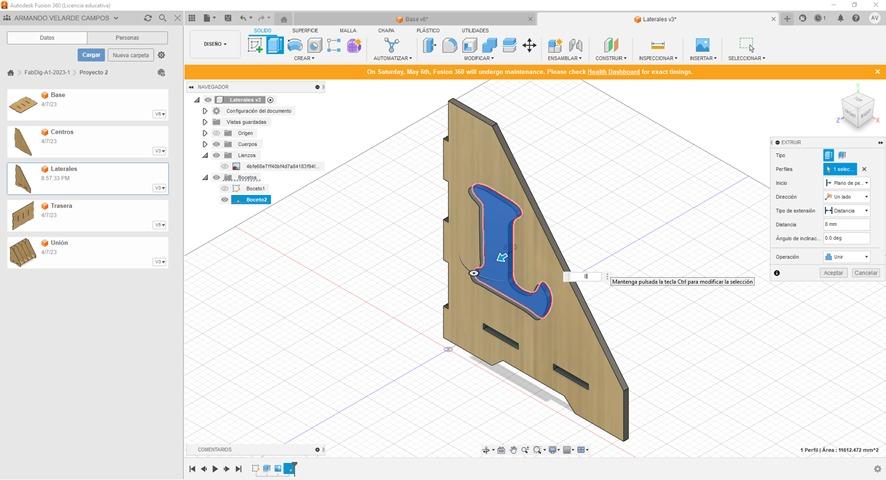886x480 pixels.
Task: Expand Configuración del documento node
Action: 205,111
